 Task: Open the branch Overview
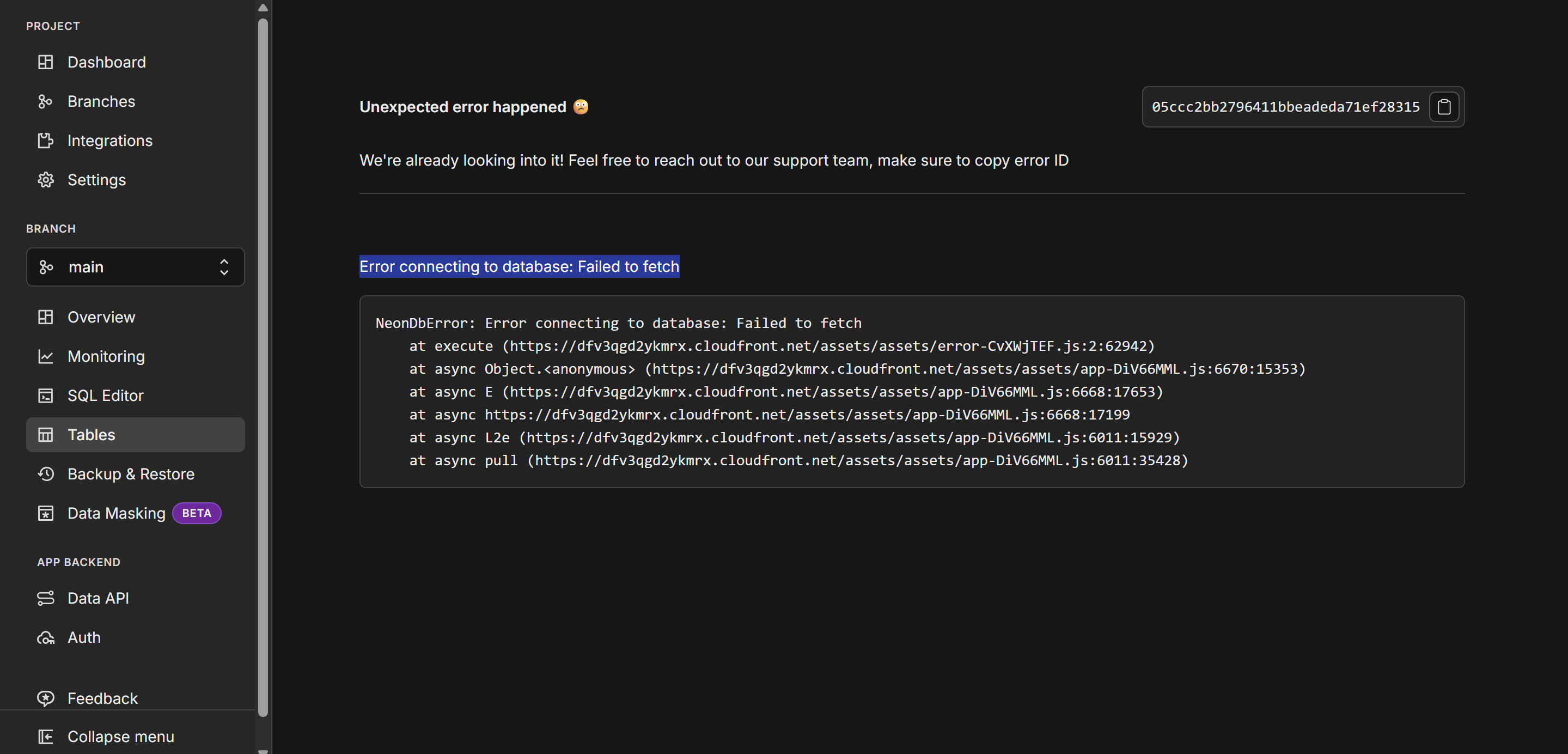coord(102,317)
